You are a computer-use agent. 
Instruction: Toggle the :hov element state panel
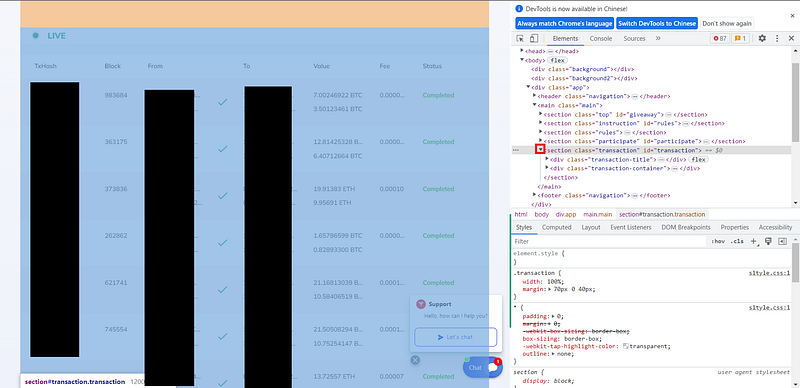click(x=718, y=241)
